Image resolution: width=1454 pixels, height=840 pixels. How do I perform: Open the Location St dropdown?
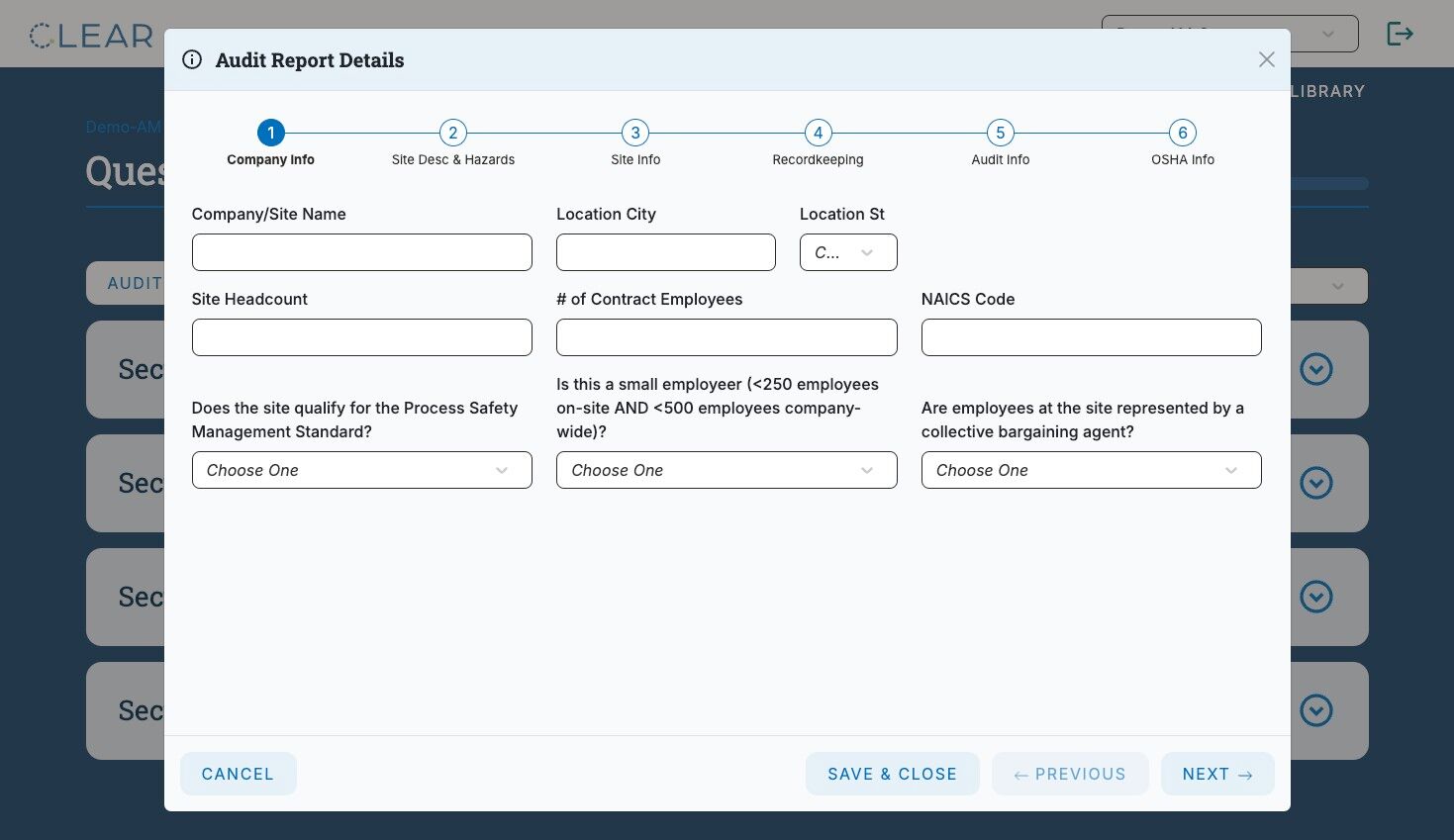click(x=848, y=252)
